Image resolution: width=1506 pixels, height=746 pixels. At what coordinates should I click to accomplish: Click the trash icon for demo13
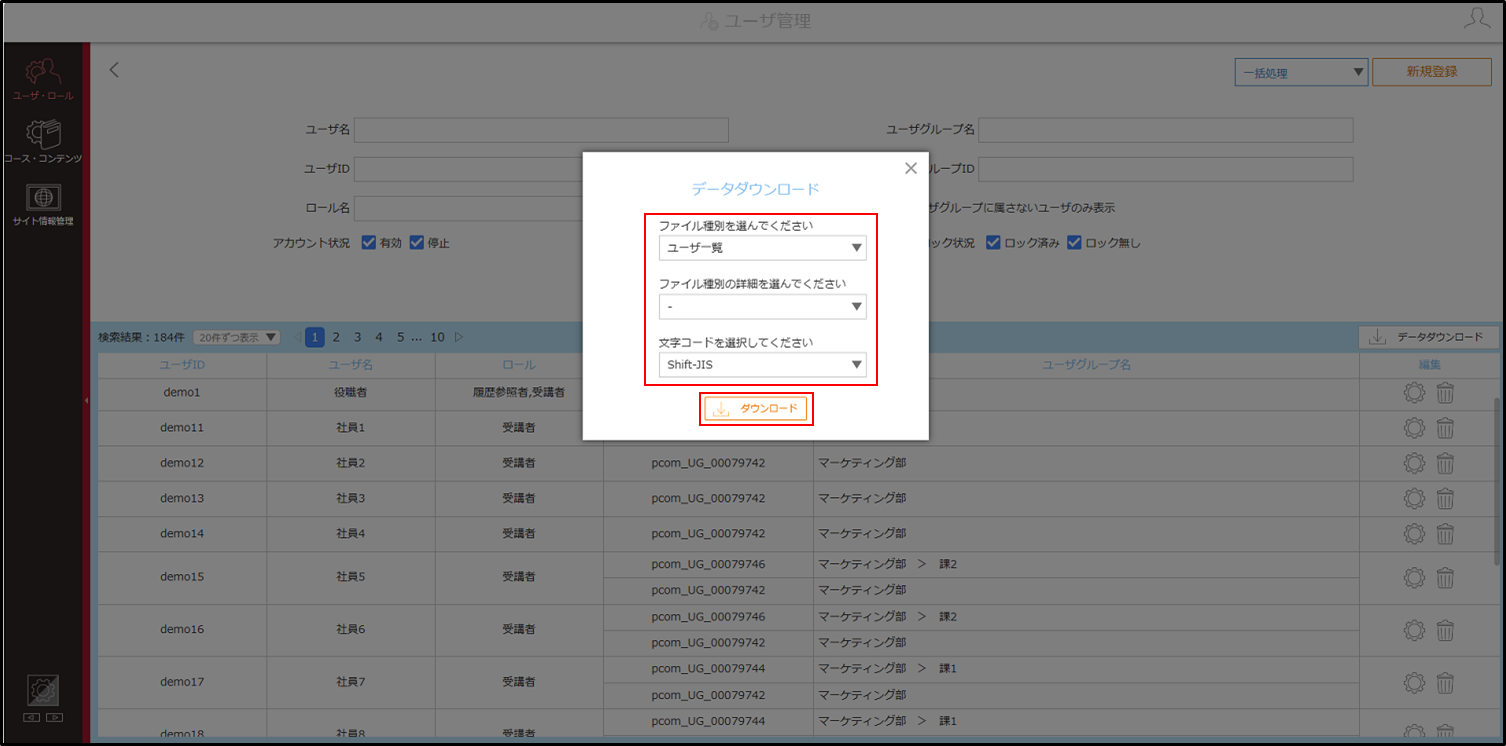click(x=1445, y=498)
